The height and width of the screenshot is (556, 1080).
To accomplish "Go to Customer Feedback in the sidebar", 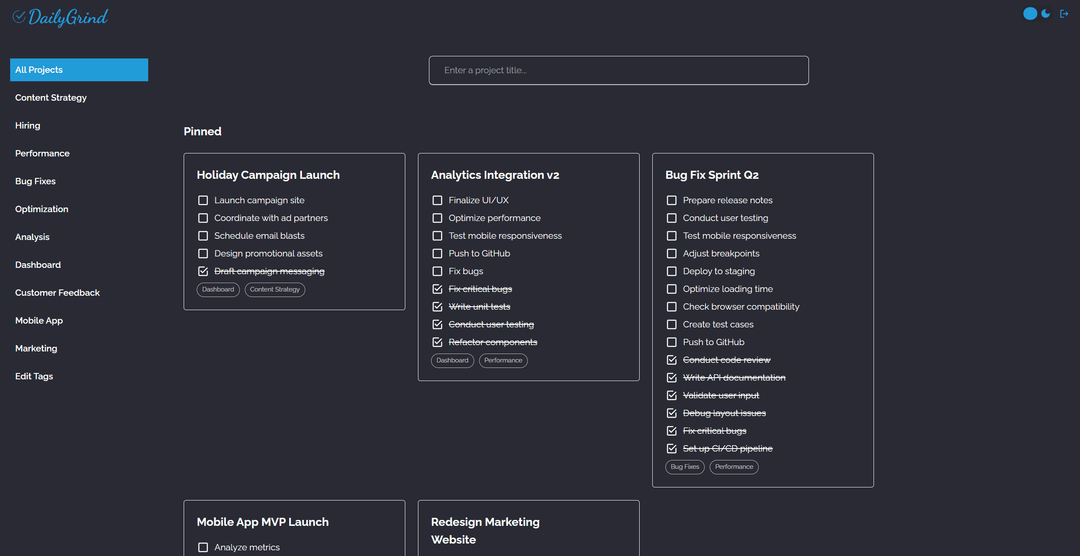I will pos(57,293).
